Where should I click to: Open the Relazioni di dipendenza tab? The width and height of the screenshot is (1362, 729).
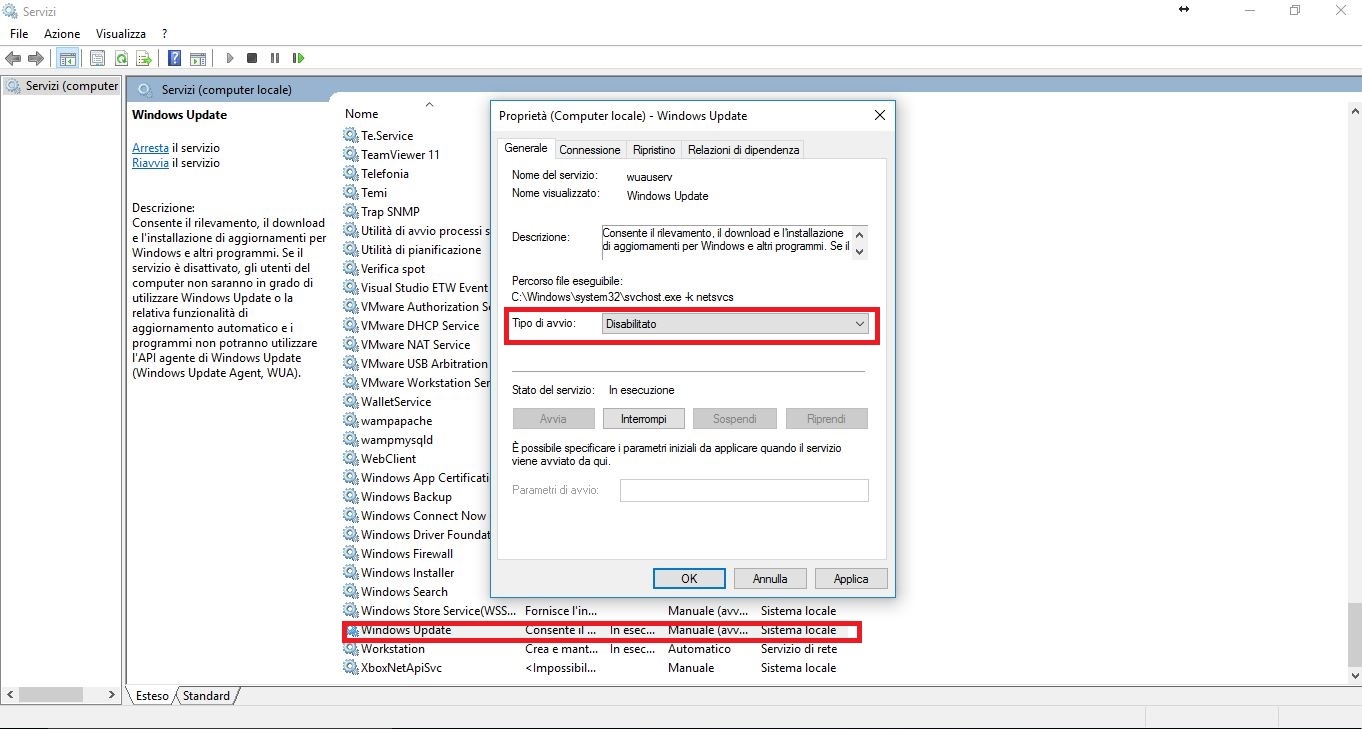[x=744, y=150]
